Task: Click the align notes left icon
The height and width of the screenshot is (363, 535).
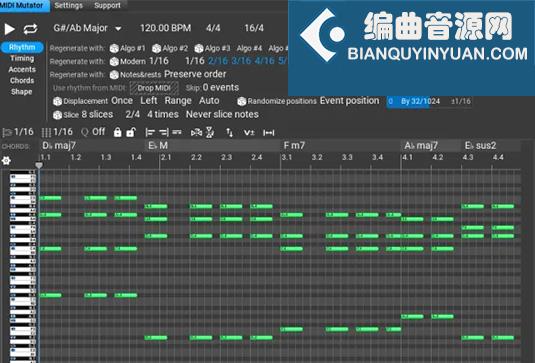Action: 150,132
